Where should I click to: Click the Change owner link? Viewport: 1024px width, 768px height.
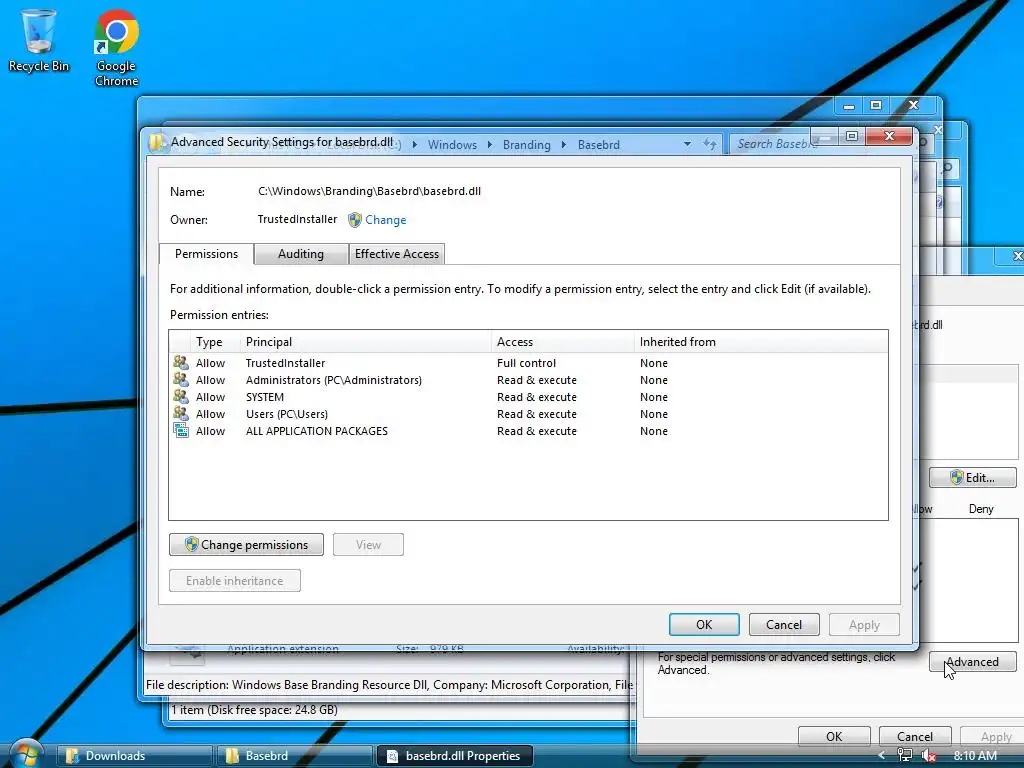tap(385, 220)
